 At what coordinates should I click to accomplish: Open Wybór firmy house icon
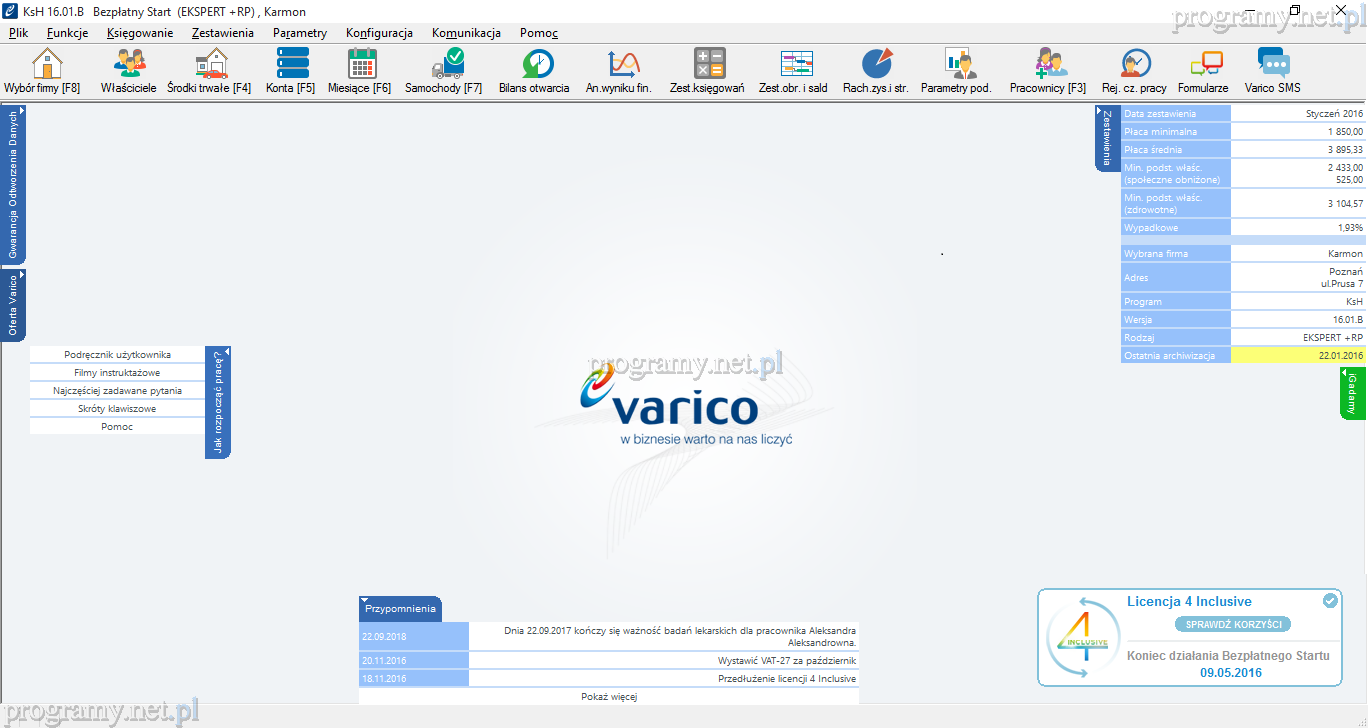(x=46, y=64)
